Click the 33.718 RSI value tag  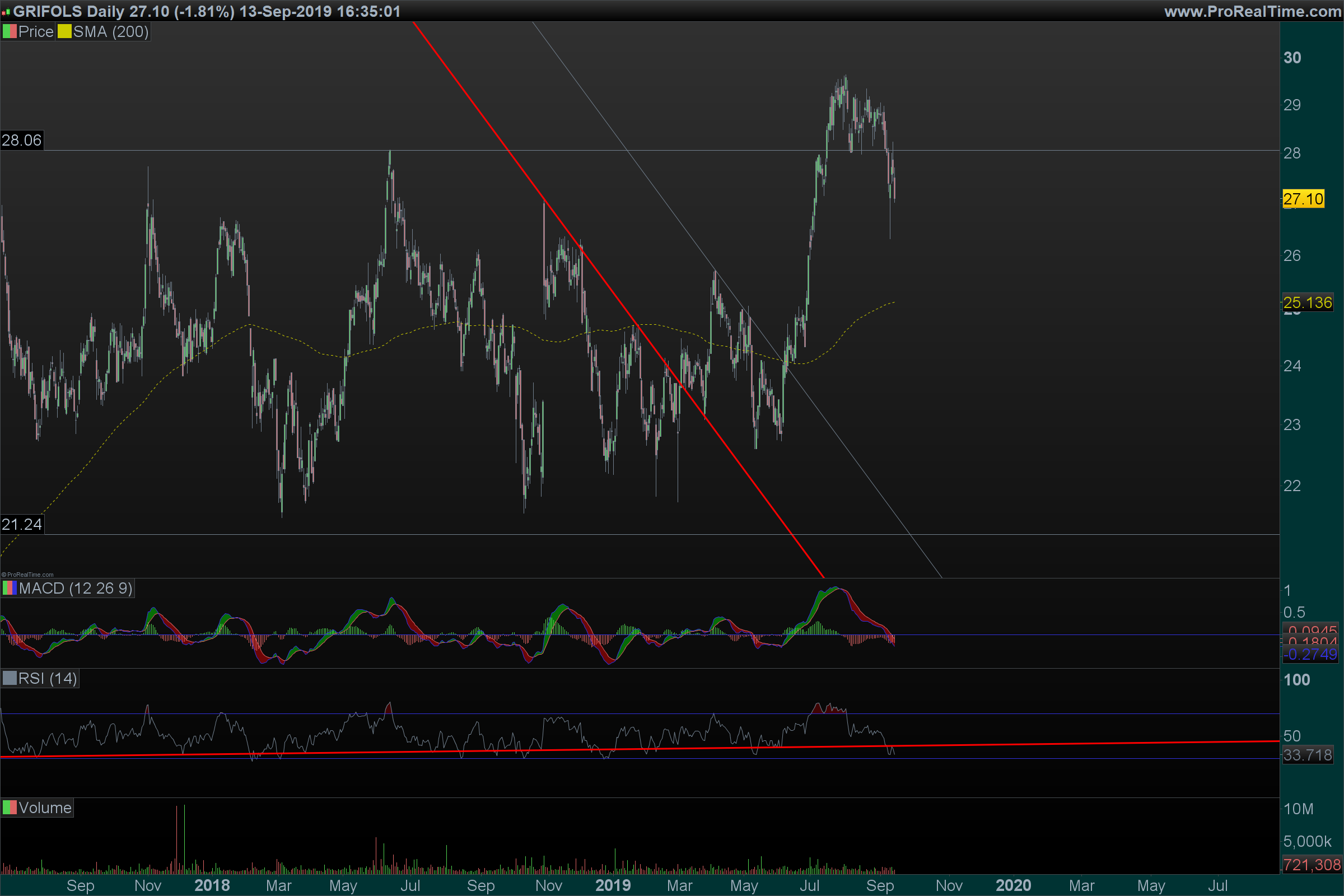pyautogui.click(x=1307, y=755)
